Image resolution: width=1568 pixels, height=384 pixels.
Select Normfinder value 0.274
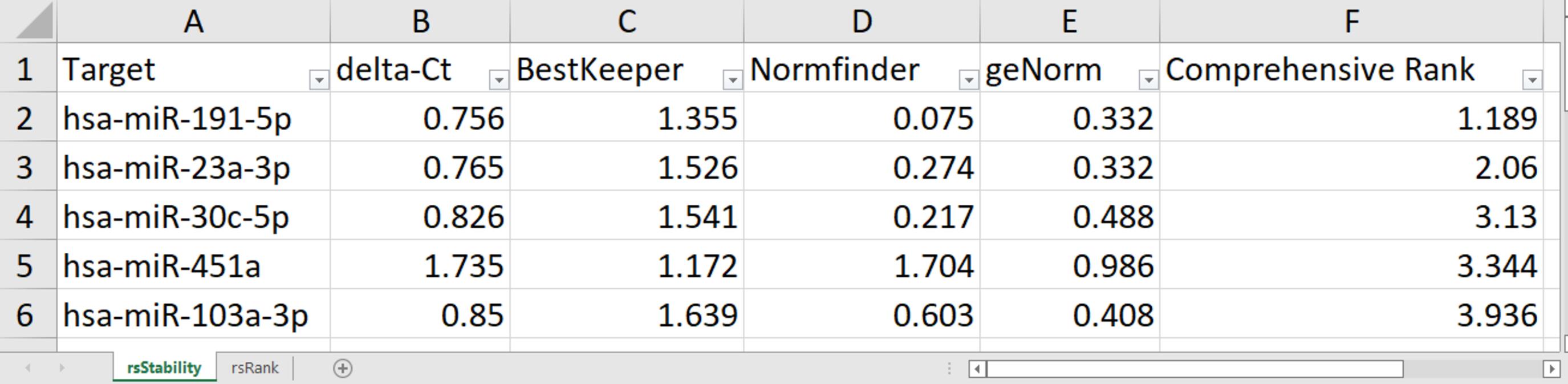(x=862, y=167)
